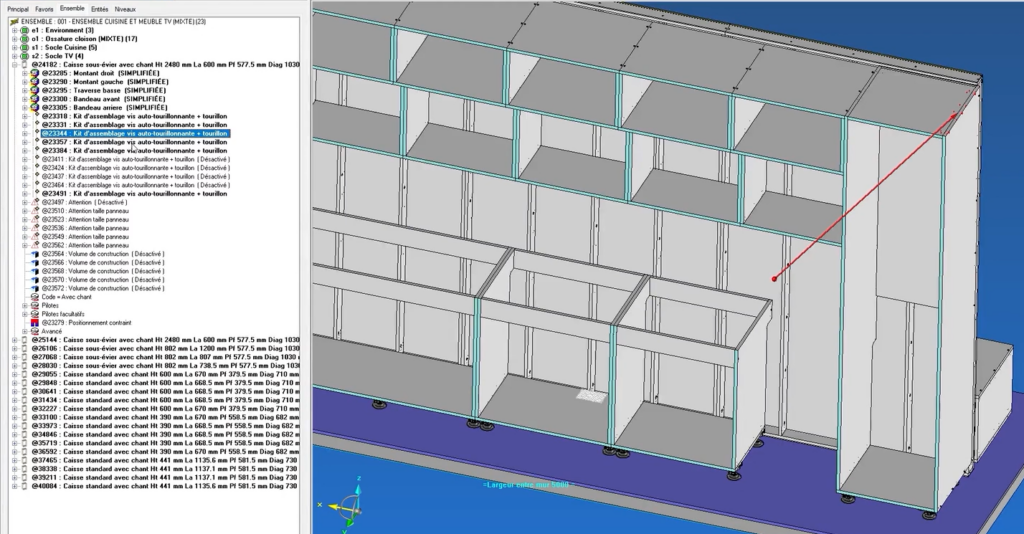Expand the @29055 Caisse standard node
1024x534 pixels.
(x=14, y=374)
